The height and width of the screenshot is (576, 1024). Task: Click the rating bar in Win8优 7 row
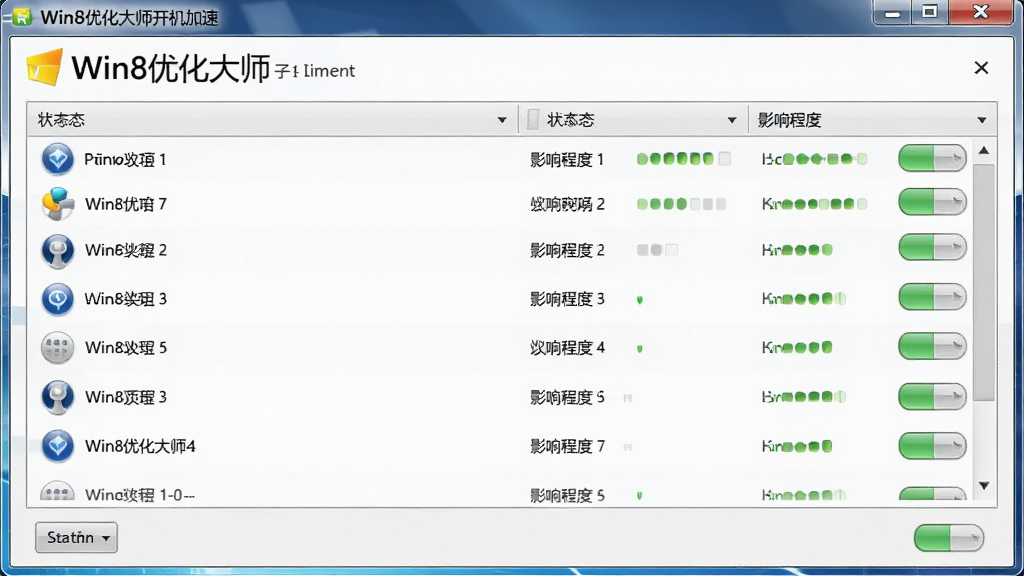click(x=681, y=204)
